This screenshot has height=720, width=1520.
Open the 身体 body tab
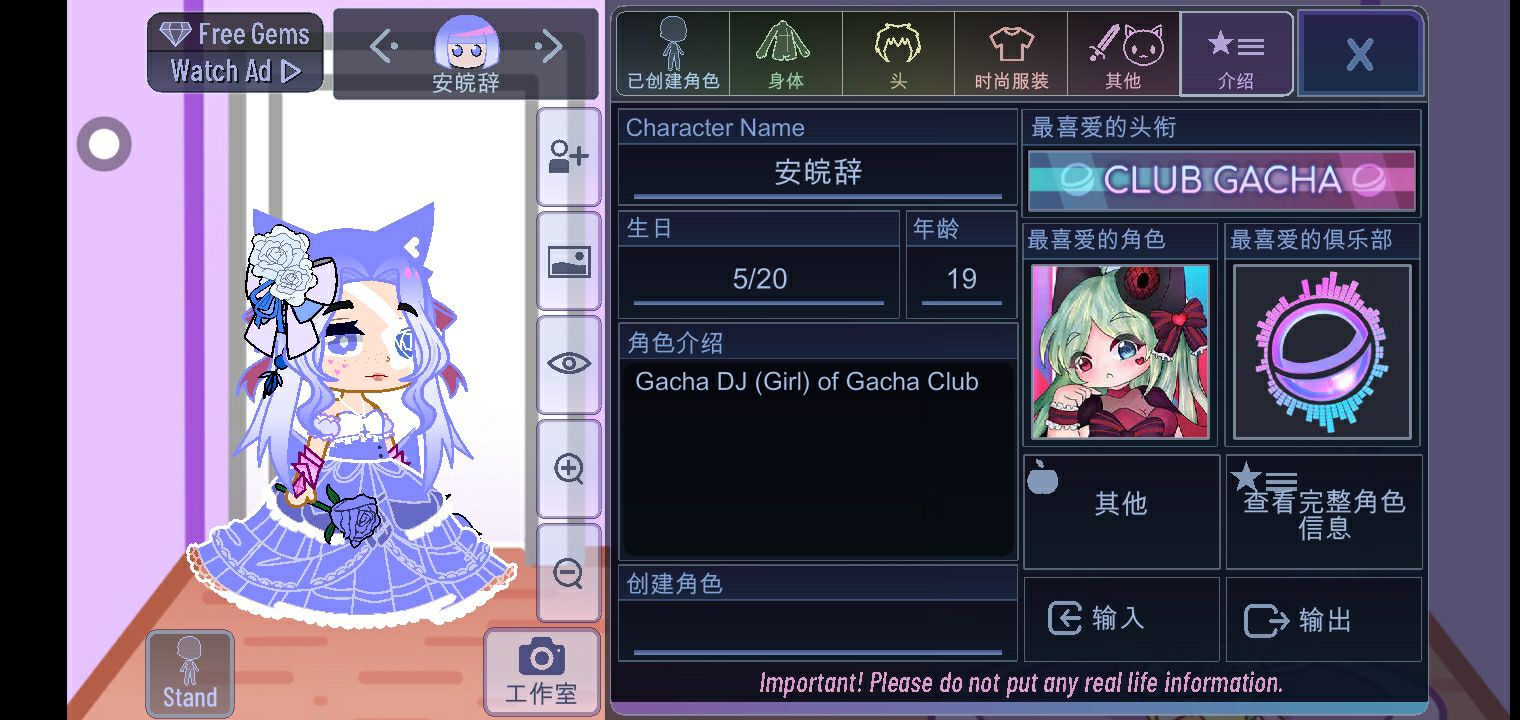(x=785, y=54)
